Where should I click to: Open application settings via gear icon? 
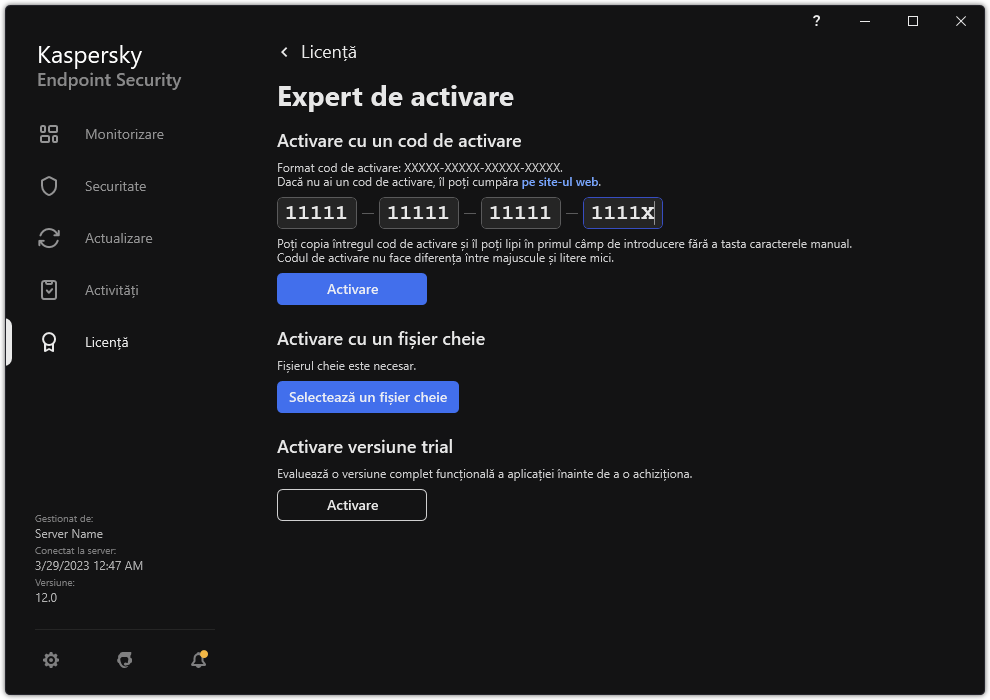pos(51,660)
